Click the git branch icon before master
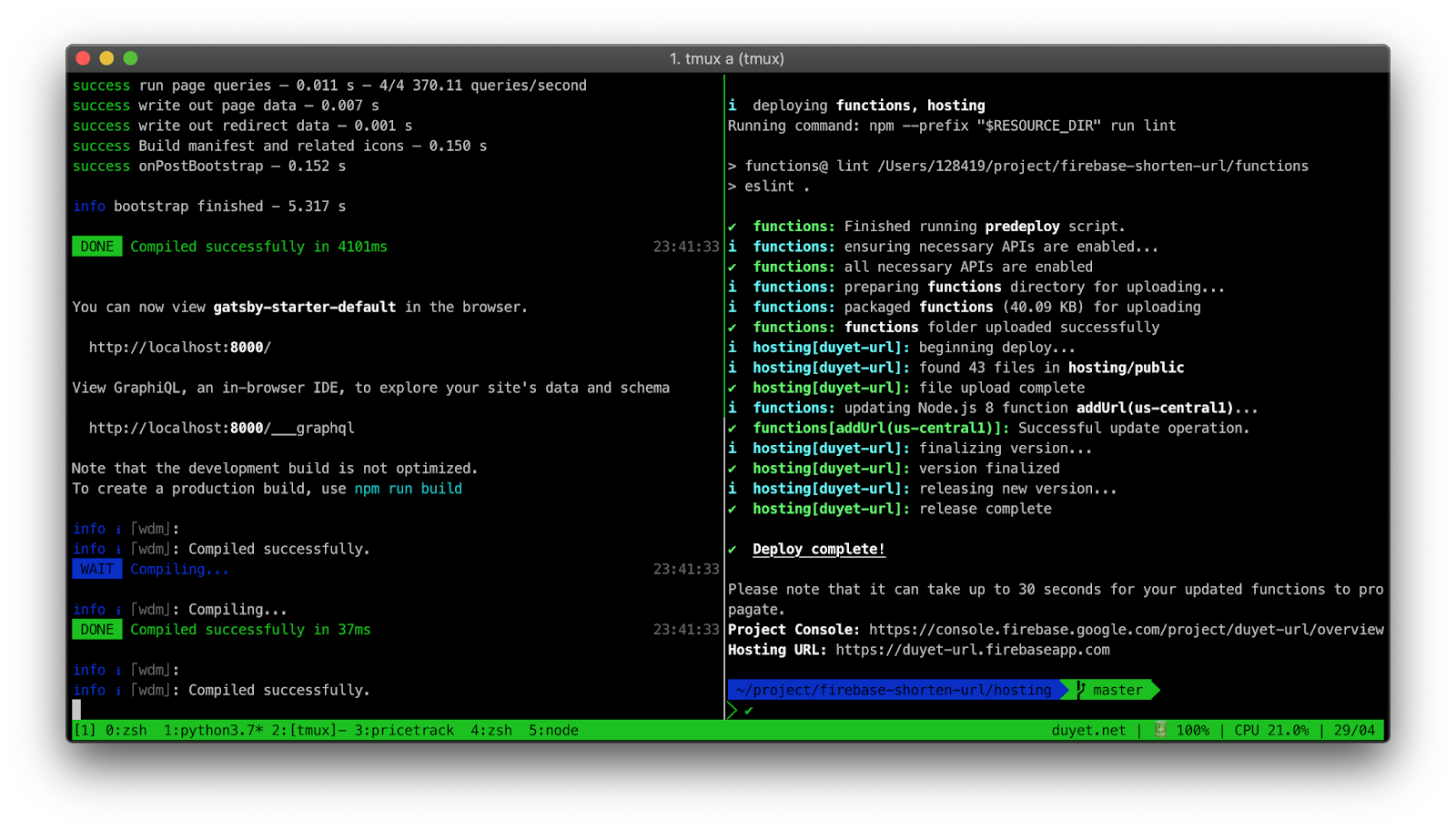 click(x=1081, y=690)
